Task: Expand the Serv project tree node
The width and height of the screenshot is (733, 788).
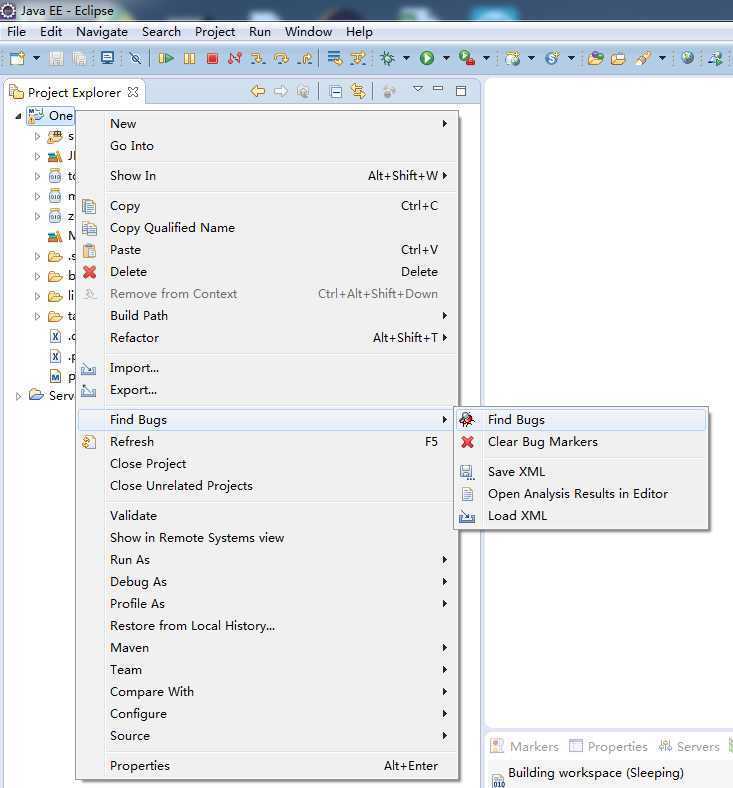Action: pos(19,396)
